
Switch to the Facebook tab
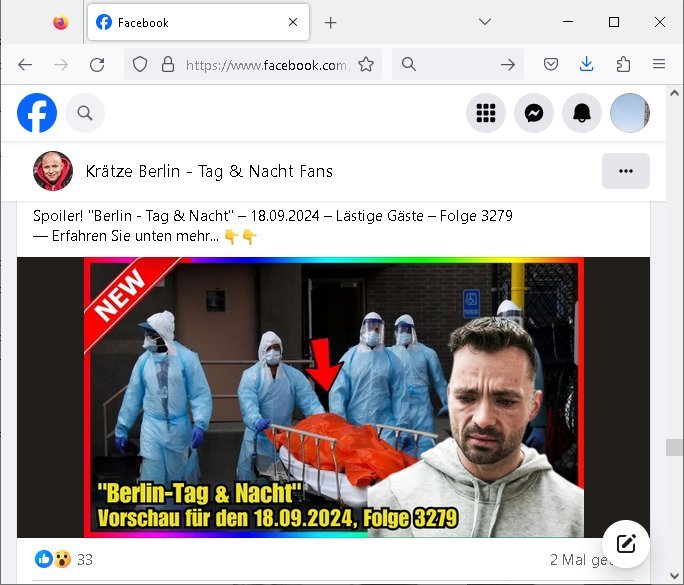tap(198, 22)
